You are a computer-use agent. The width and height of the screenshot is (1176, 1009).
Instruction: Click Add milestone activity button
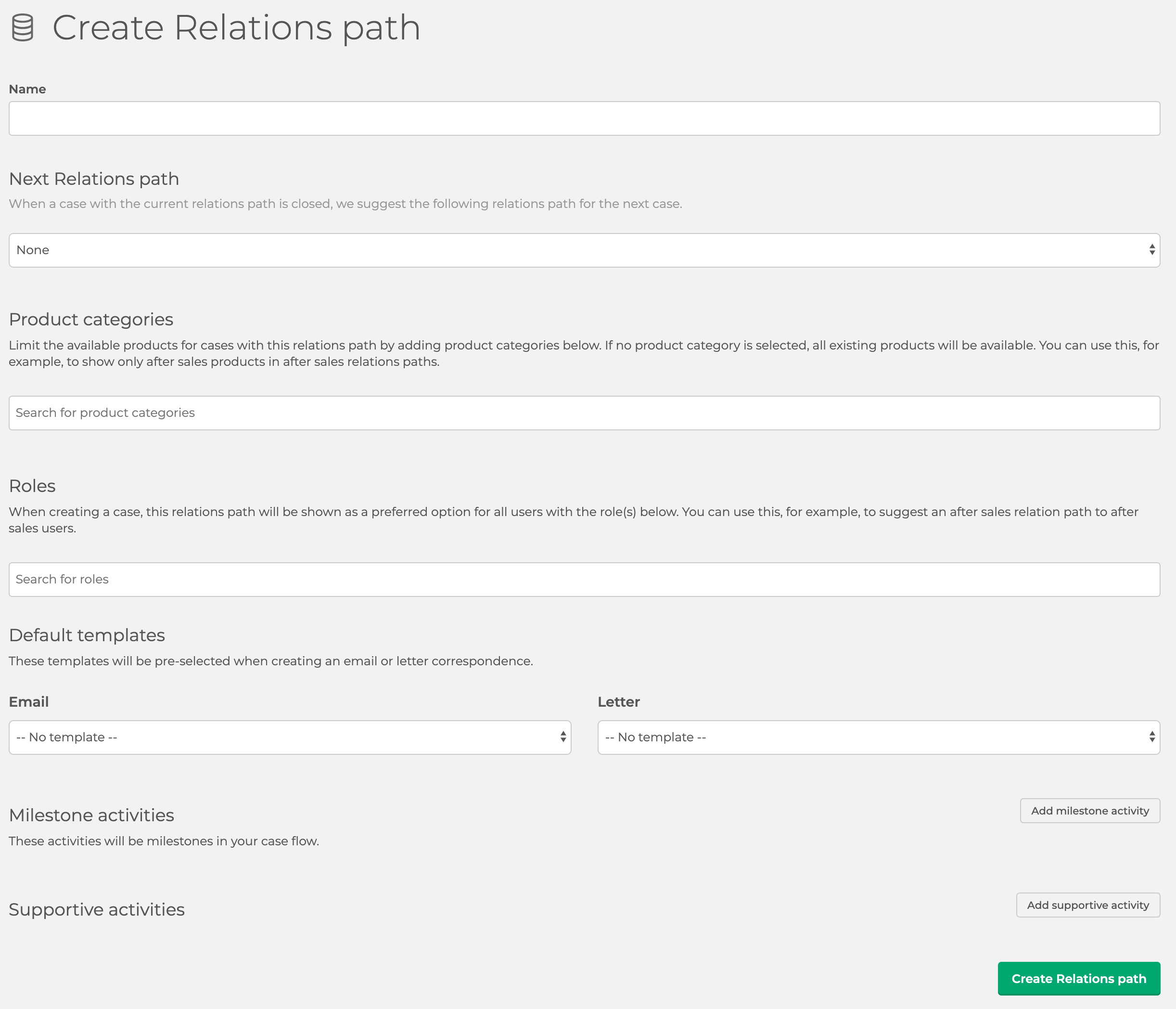pos(1090,811)
